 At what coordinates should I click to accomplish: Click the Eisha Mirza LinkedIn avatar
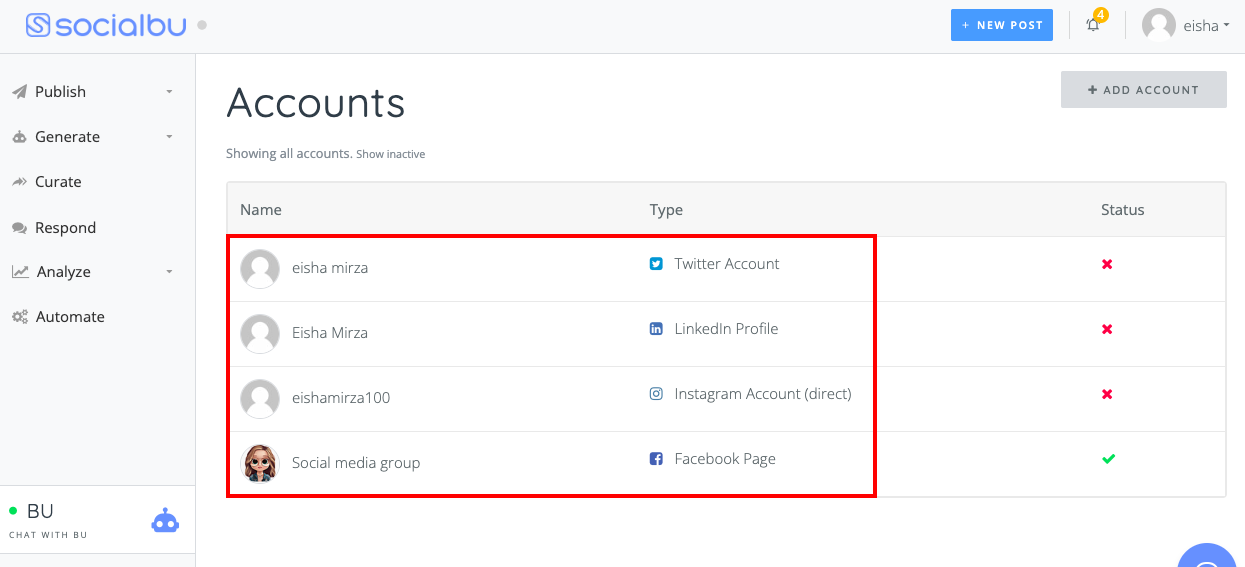pos(260,333)
